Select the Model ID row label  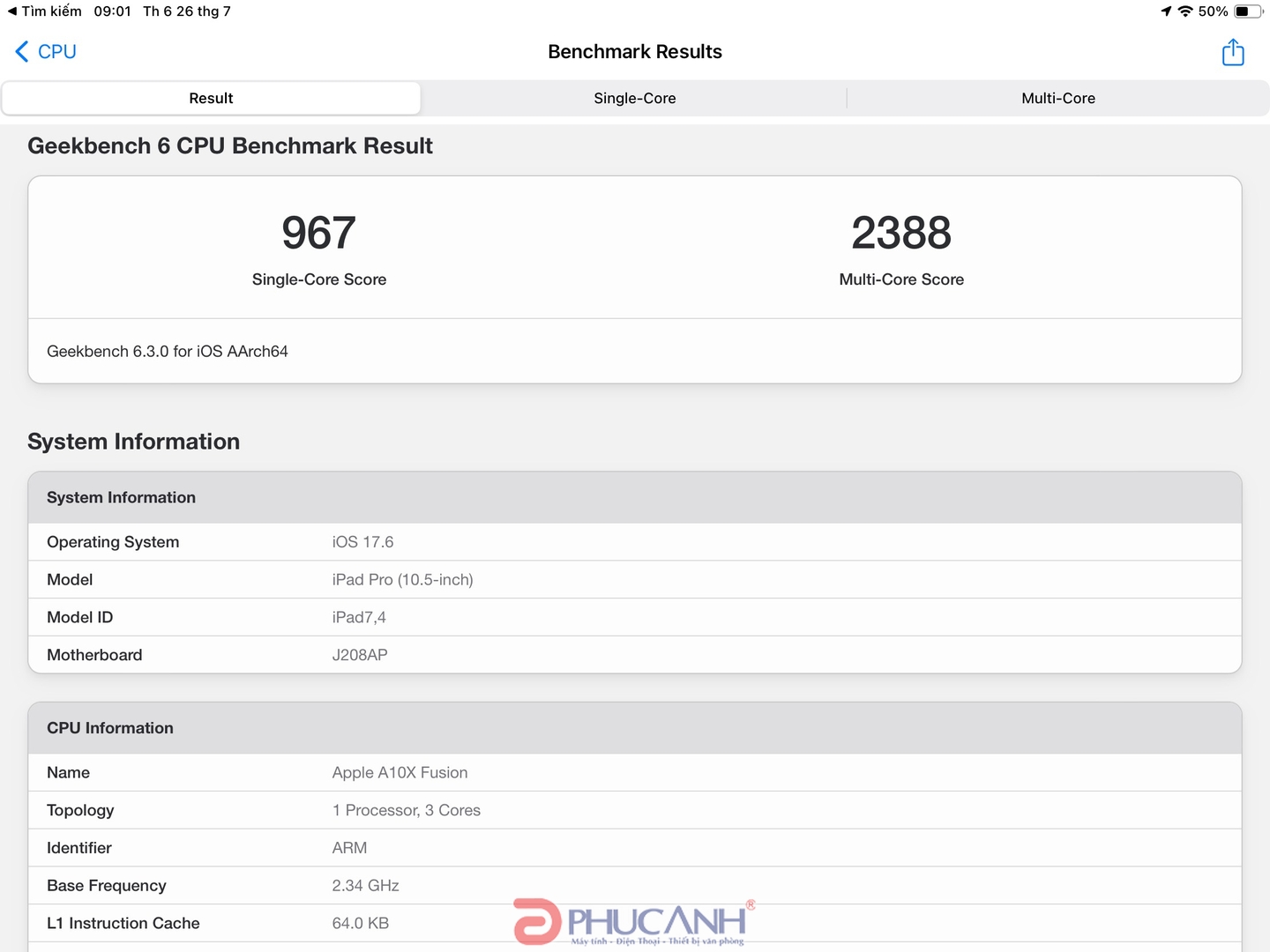[x=80, y=618]
